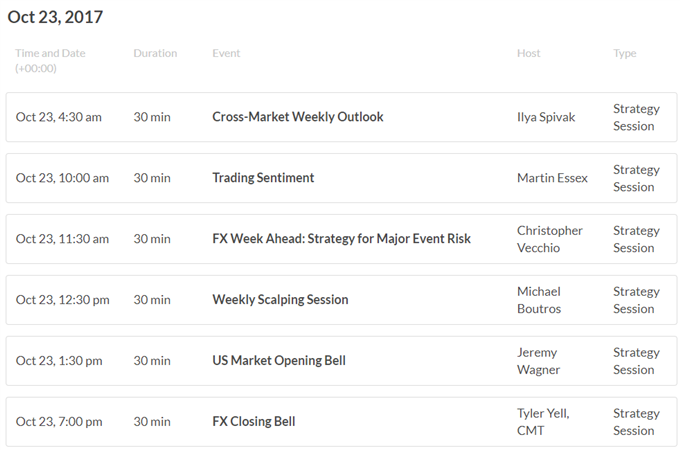
Task: Open FX Week Ahead strategy event
Action: [x=341, y=239]
